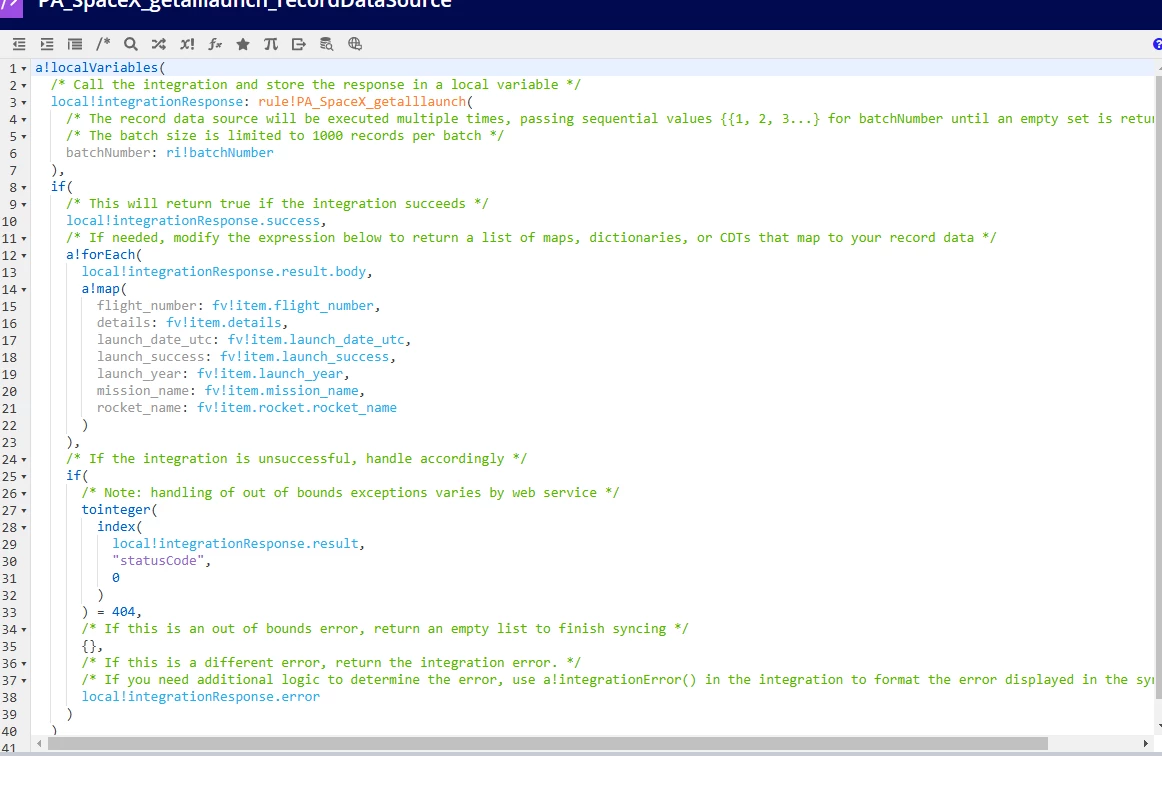
Task: Open search with the magnifier icon
Action: click(x=130, y=44)
